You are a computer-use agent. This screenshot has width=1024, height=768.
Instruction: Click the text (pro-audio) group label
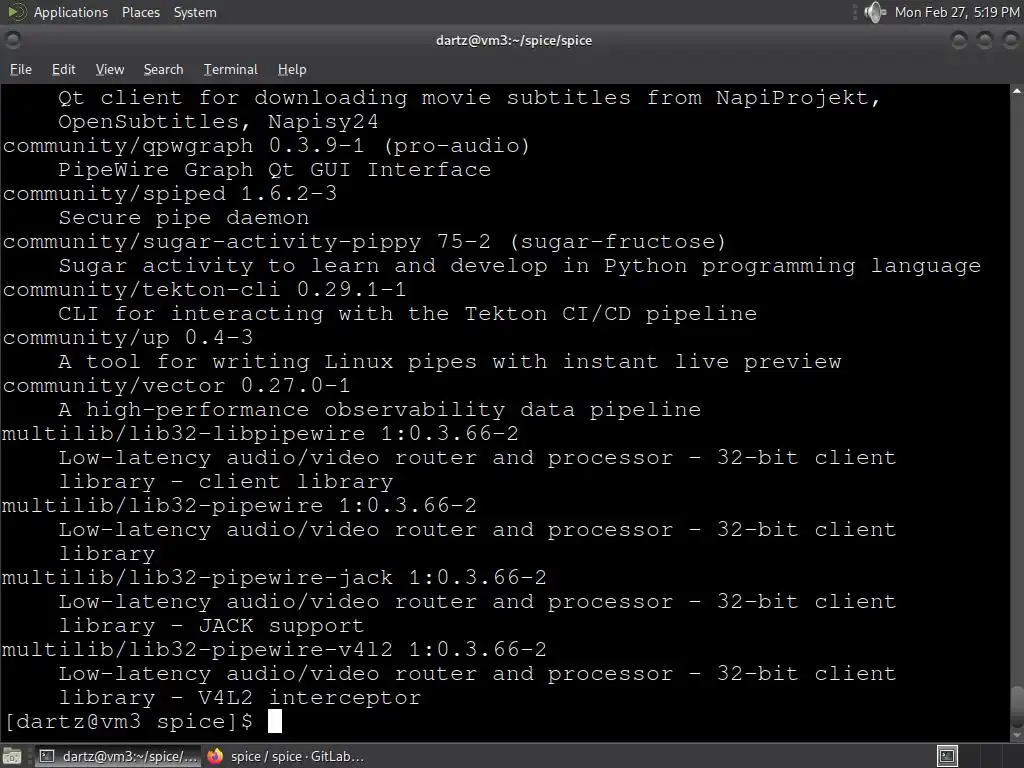(456, 146)
